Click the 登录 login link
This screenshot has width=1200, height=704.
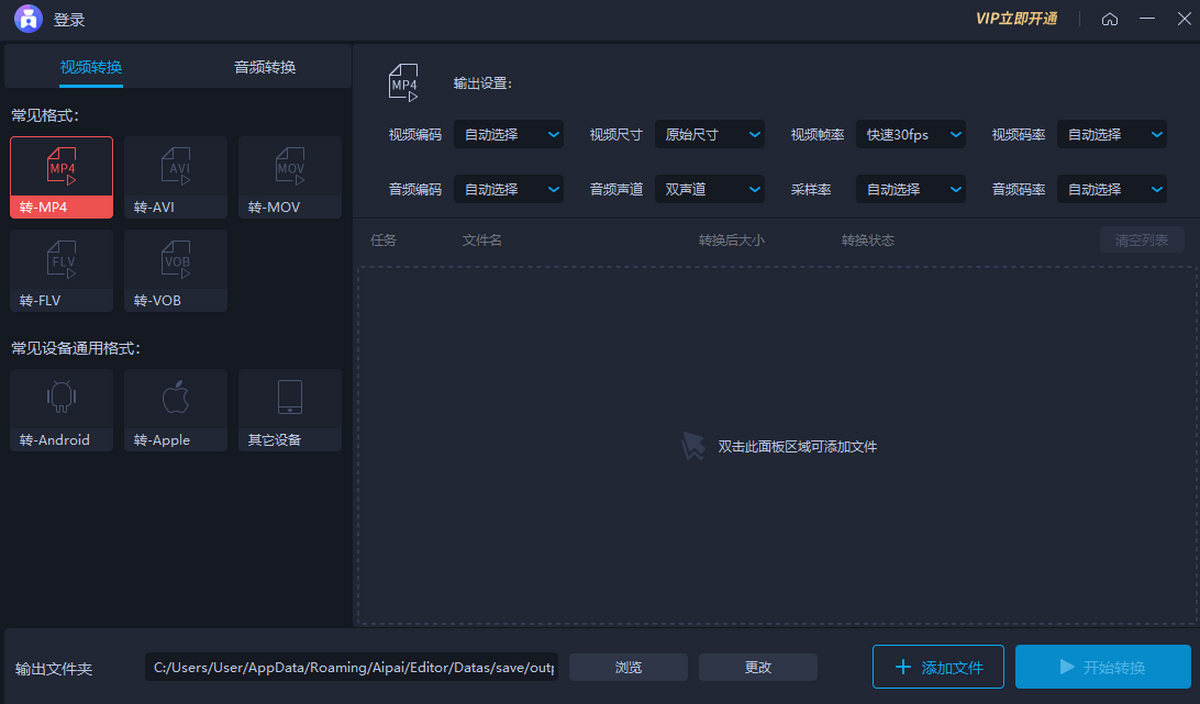69,19
